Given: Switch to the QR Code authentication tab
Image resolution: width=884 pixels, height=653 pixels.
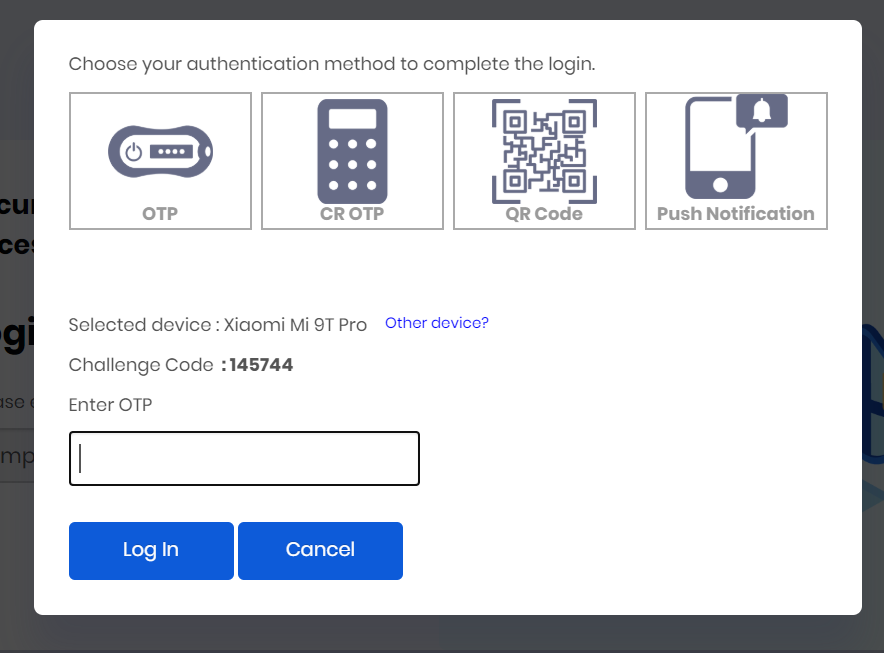Looking at the screenshot, I should click(x=544, y=160).
